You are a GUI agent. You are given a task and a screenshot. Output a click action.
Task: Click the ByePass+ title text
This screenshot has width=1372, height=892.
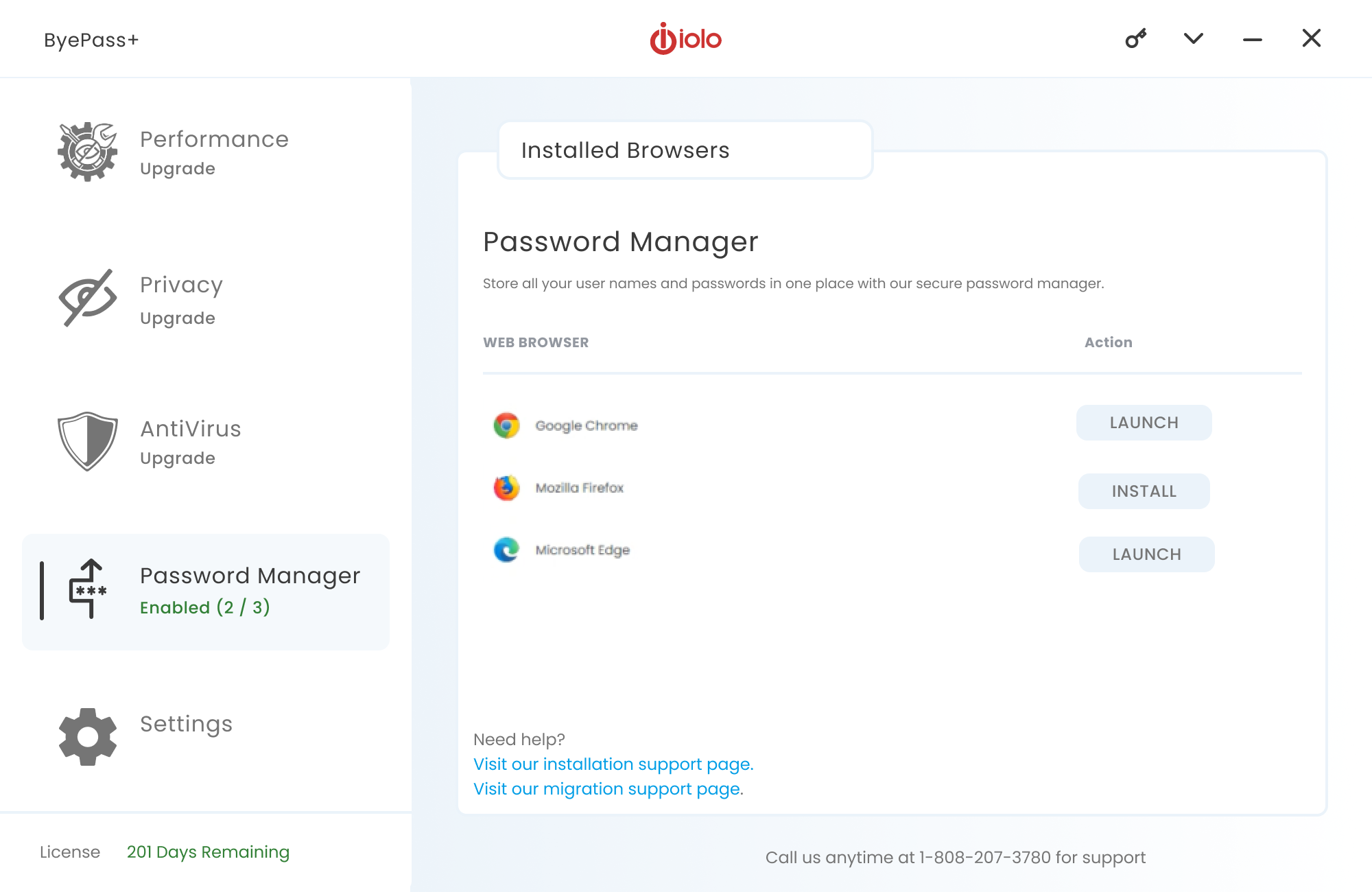91,40
